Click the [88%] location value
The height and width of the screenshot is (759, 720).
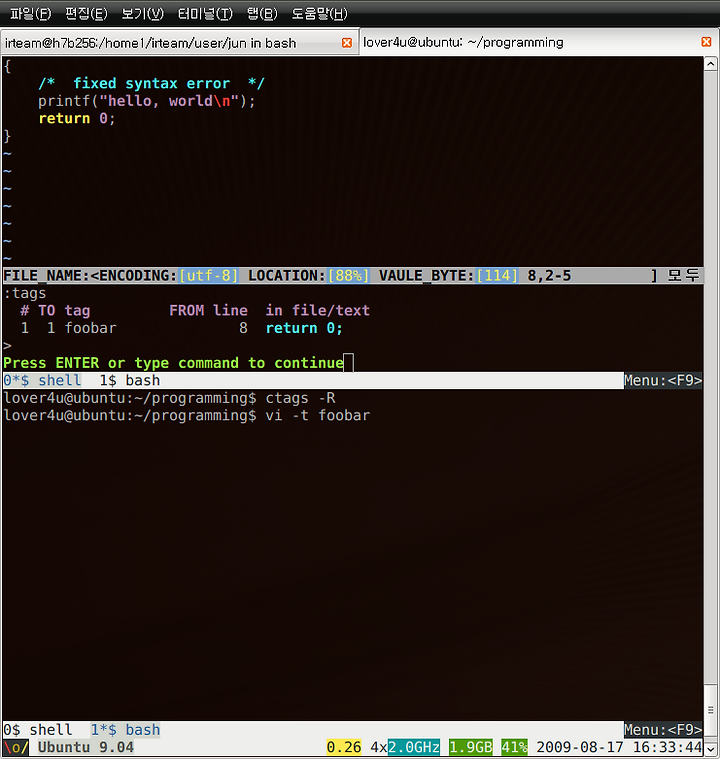tap(348, 275)
